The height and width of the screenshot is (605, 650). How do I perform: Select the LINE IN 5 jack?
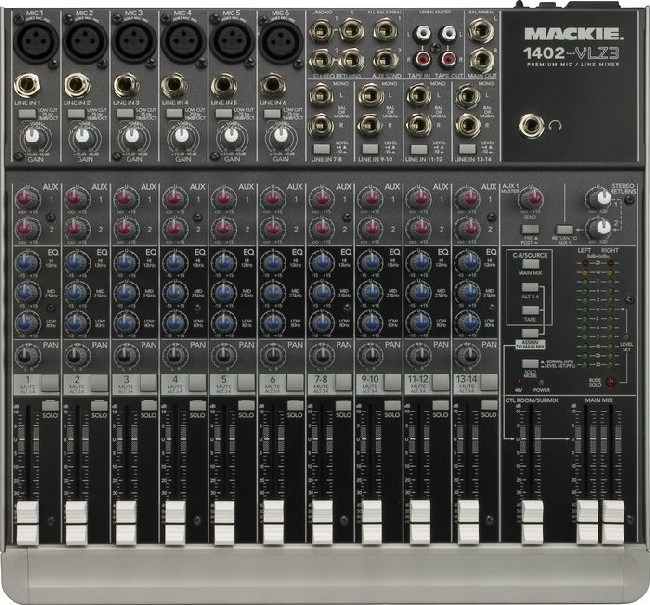[224, 85]
